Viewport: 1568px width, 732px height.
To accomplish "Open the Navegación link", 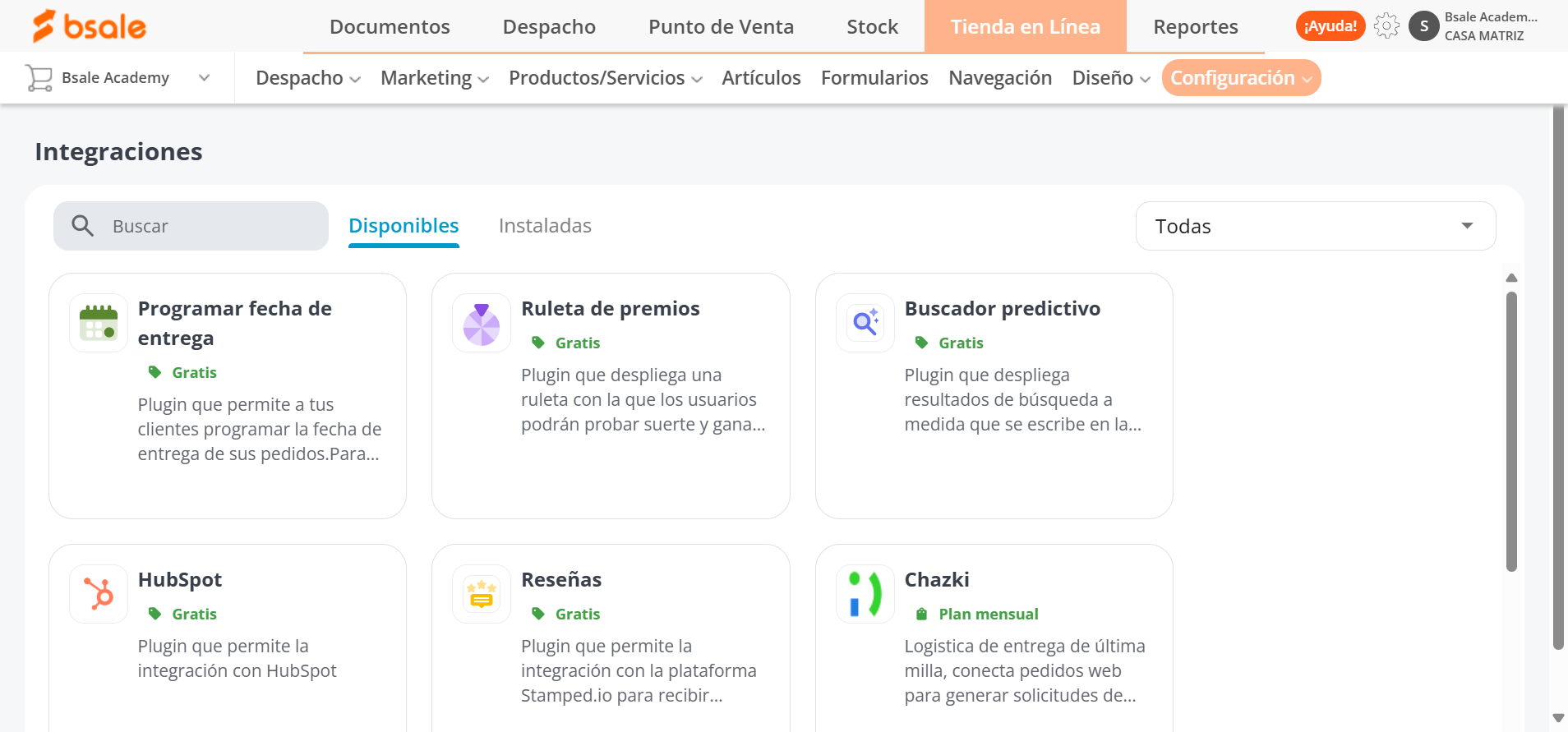I will (1000, 78).
